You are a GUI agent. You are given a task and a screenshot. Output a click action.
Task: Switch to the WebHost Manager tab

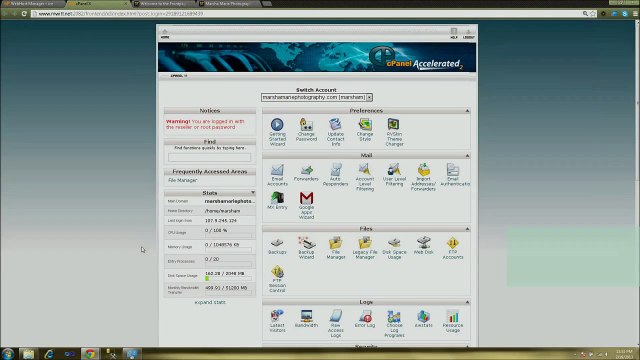[x=33, y=3]
